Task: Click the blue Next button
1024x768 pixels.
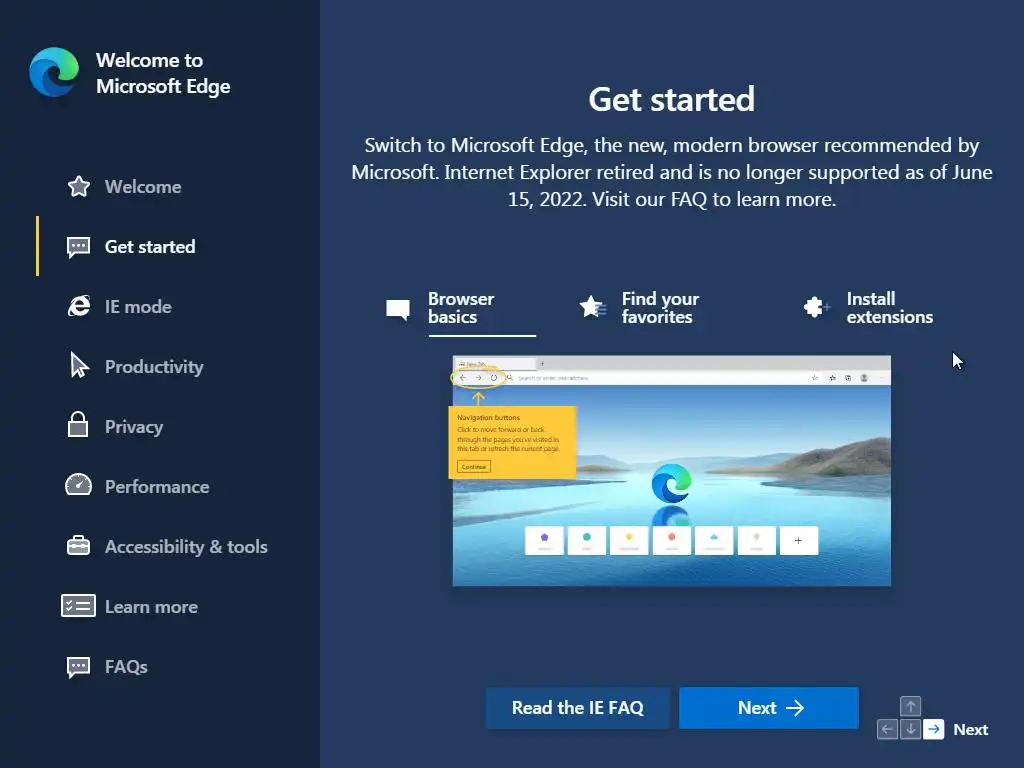Action: pos(769,708)
